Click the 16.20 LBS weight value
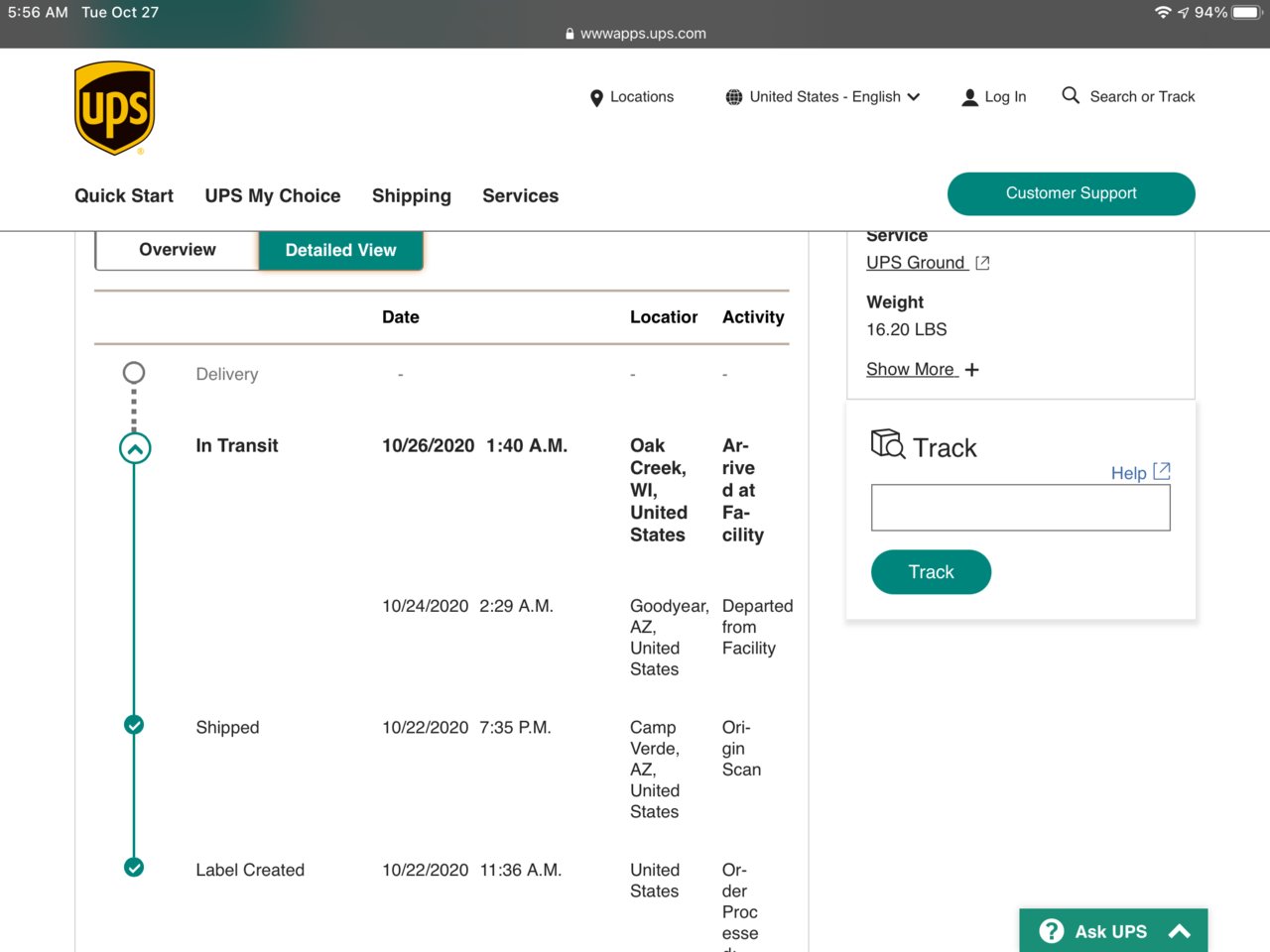This screenshot has height=952, width=1270. 907,330
